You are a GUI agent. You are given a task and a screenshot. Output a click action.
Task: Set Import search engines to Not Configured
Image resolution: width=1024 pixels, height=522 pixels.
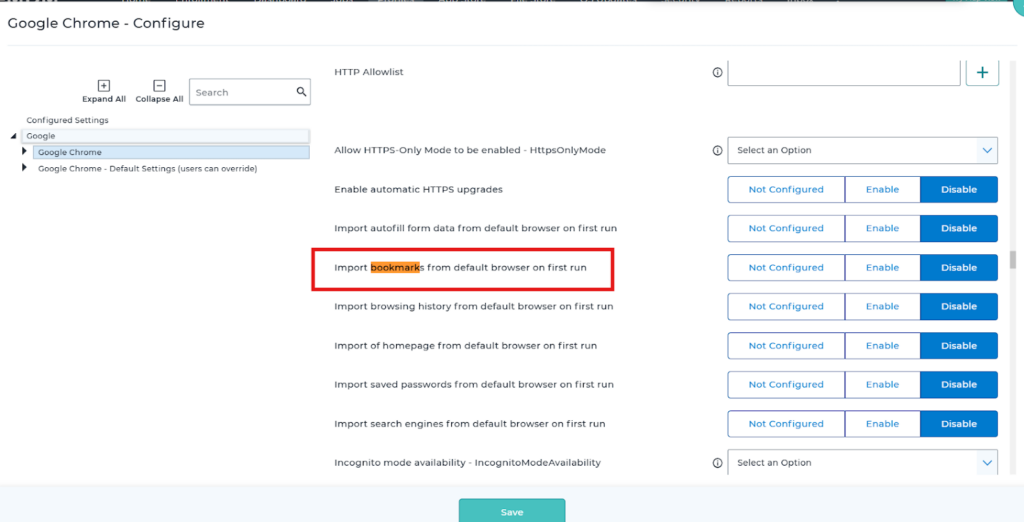coord(786,423)
